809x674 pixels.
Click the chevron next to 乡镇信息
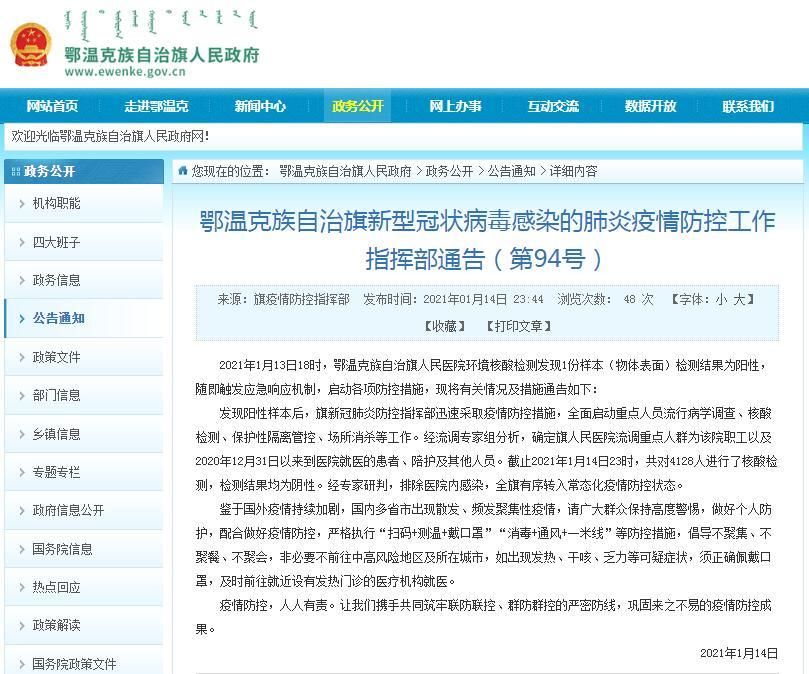[22, 434]
